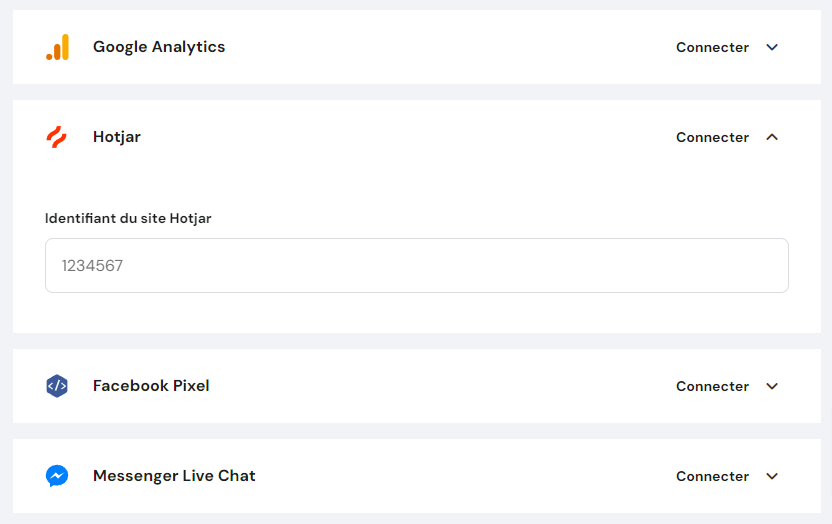Select the Google Analytics title text
The image size is (832, 524).
[159, 47]
